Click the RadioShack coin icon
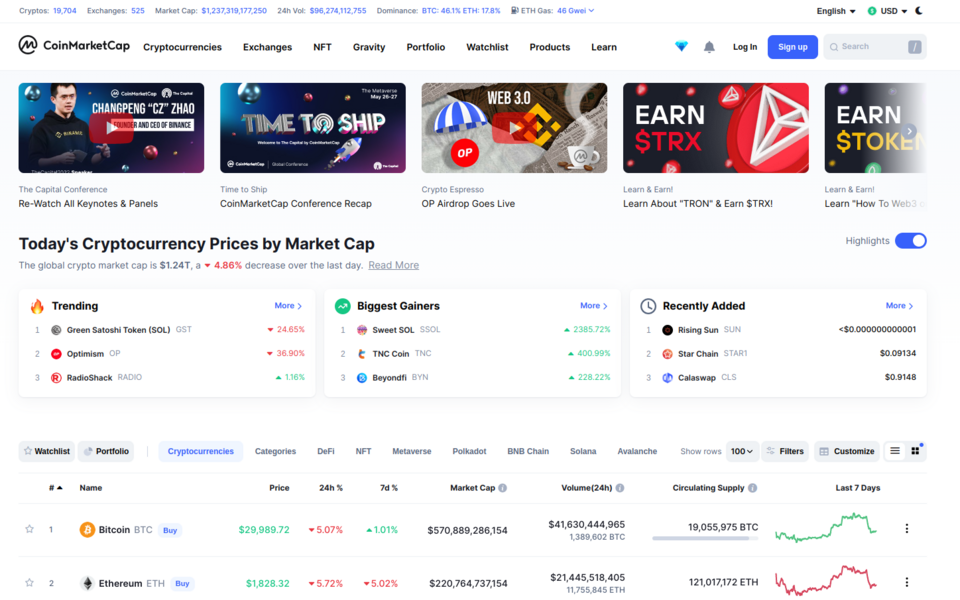Viewport: 960px width, 600px height. pos(56,378)
